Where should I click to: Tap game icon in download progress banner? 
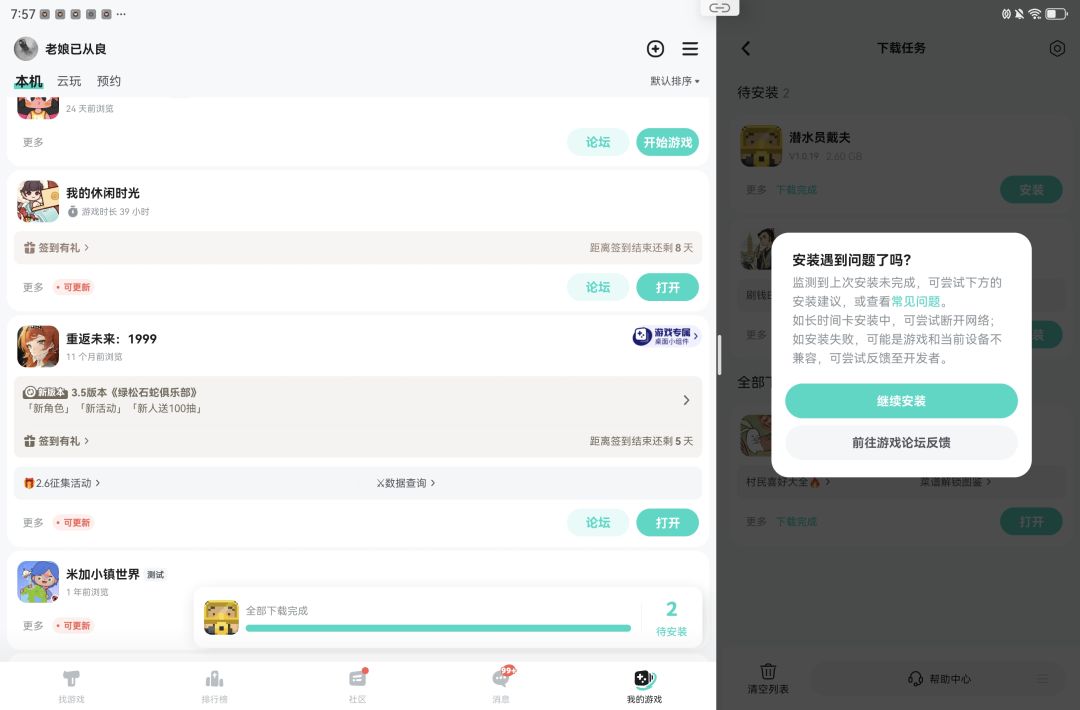click(221, 617)
